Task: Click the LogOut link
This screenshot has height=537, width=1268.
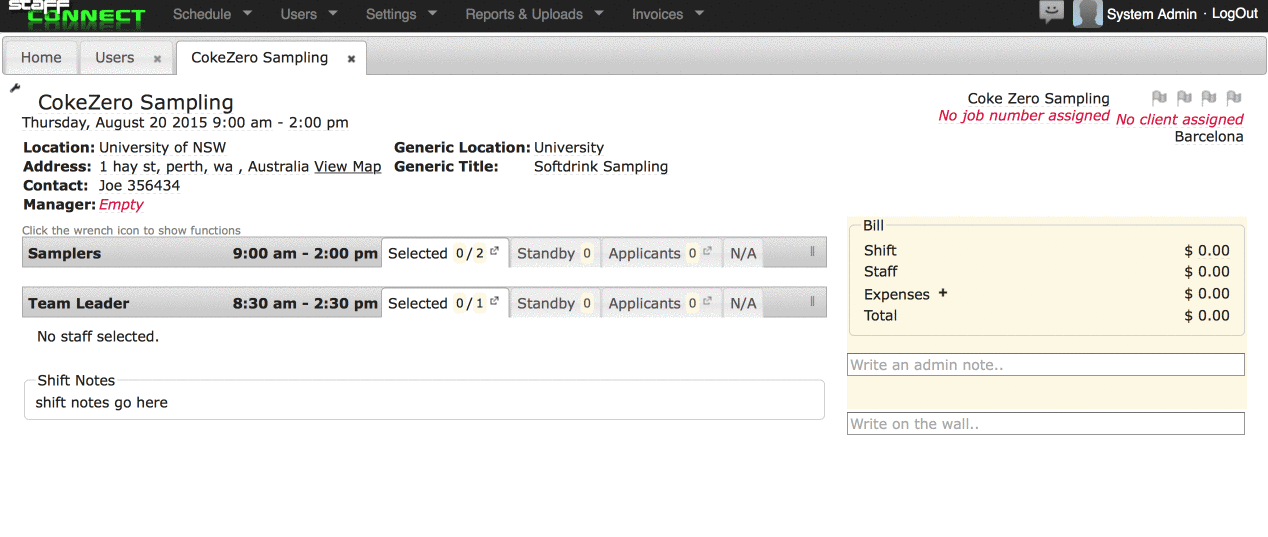Action: click(x=1235, y=14)
